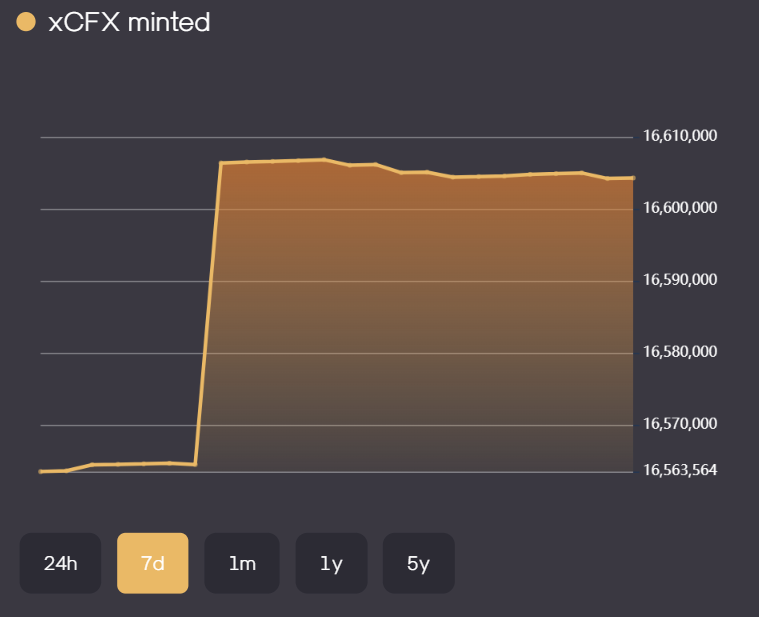Screen dimensions: 759x617
Task: Click the 16,590,000 y-axis value
Action: pos(679,280)
